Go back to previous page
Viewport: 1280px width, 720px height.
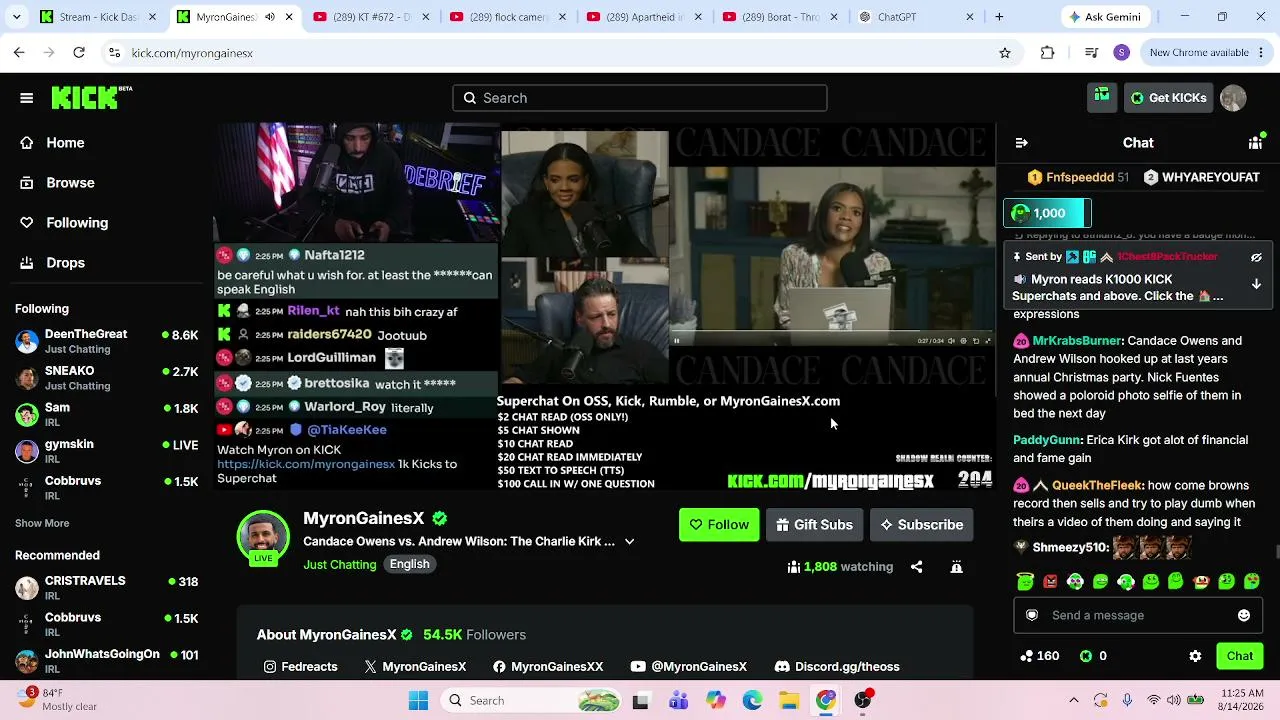click(19, 53)
